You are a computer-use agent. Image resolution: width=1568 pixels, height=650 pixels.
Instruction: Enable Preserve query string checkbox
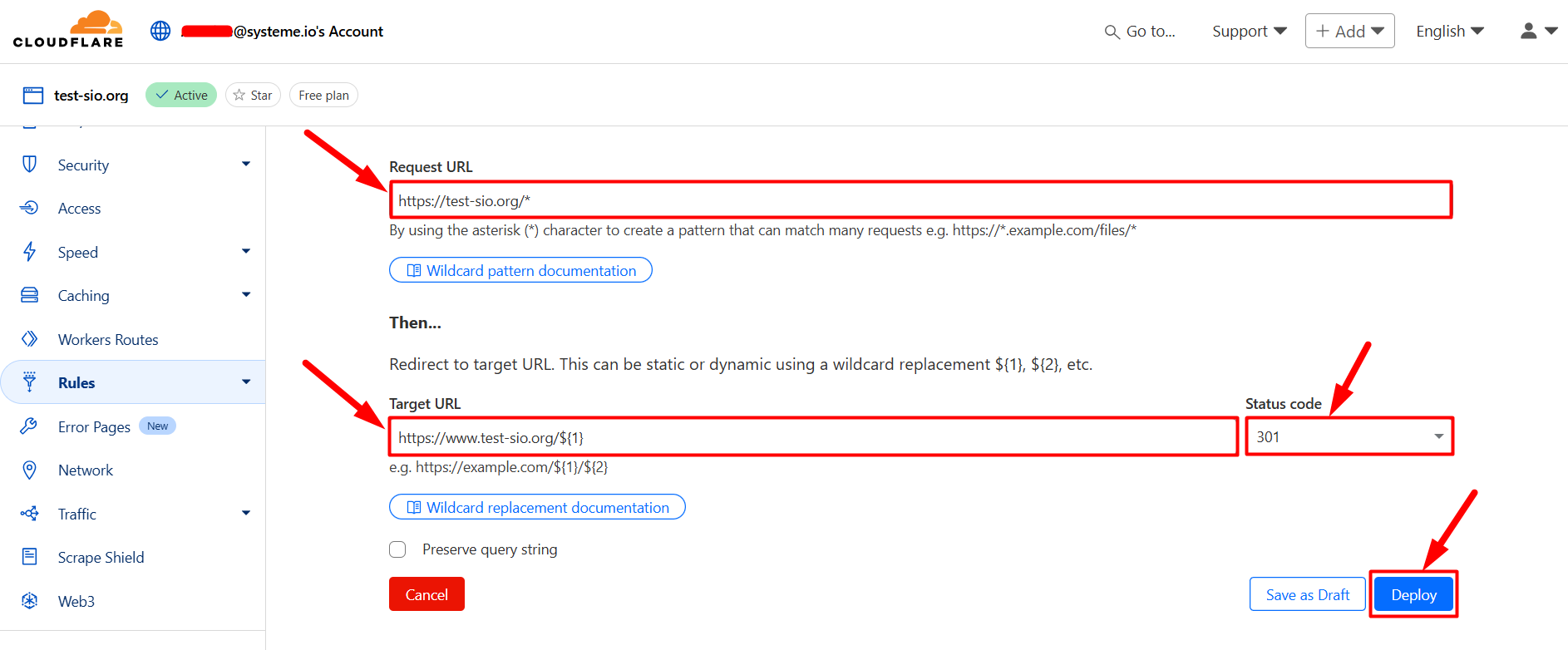[397, 549]
